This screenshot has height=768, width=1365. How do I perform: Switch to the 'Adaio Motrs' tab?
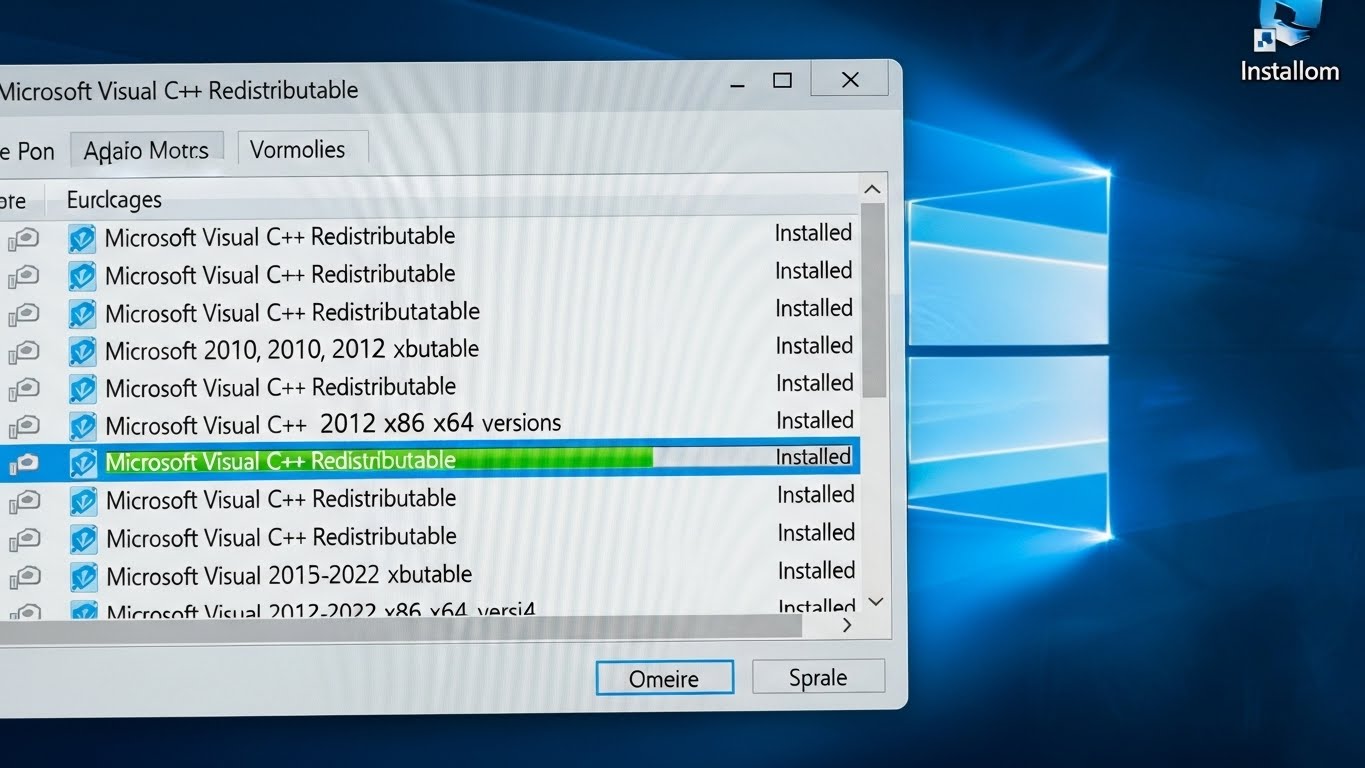[x=146, y=150]
